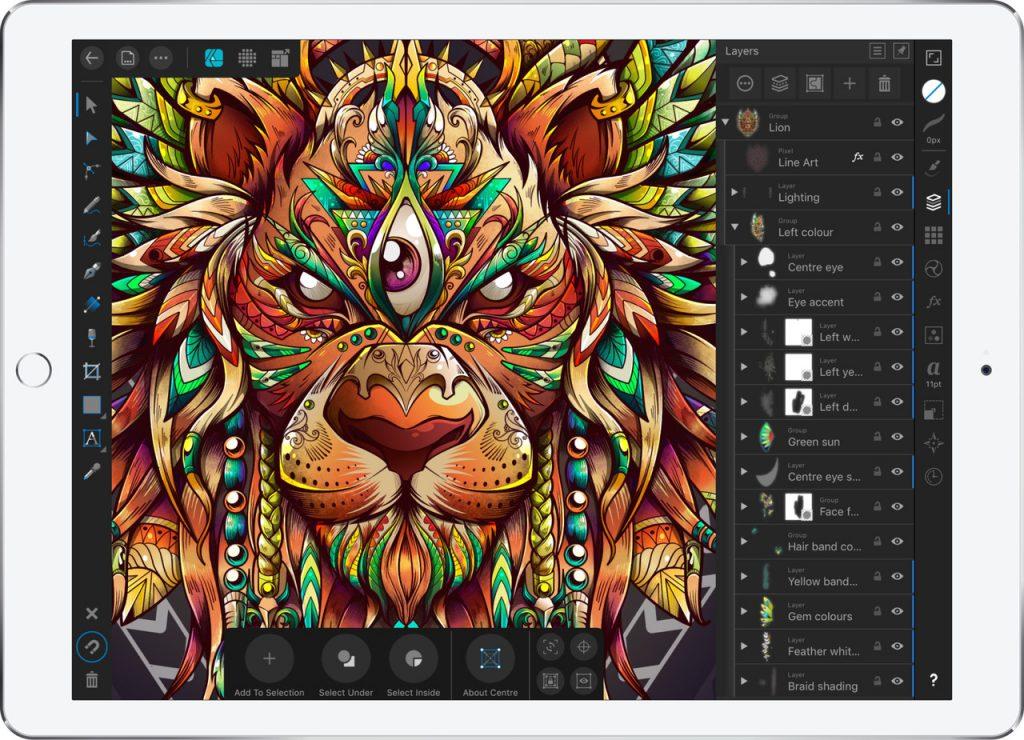Viewport: 1024px width, 740px height.
Task: Tap the Select Inside button
Action: [413, 659]
